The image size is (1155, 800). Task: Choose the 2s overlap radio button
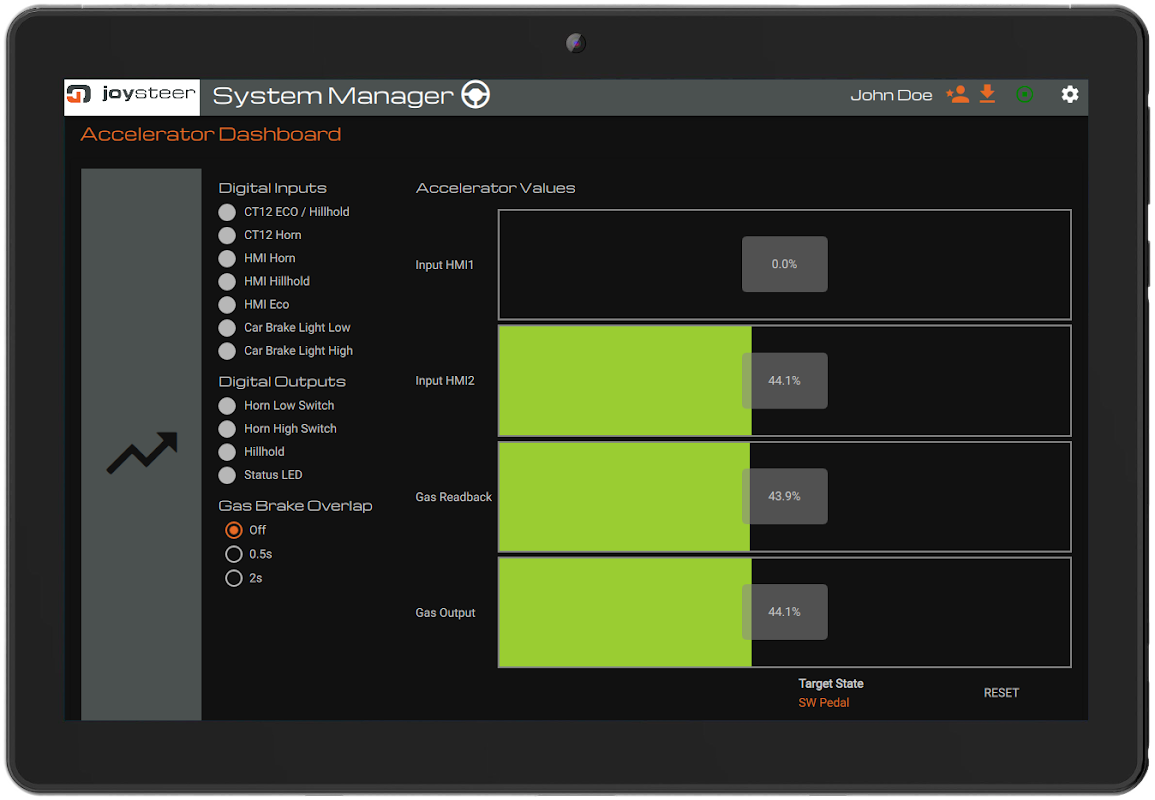(234, 578)
